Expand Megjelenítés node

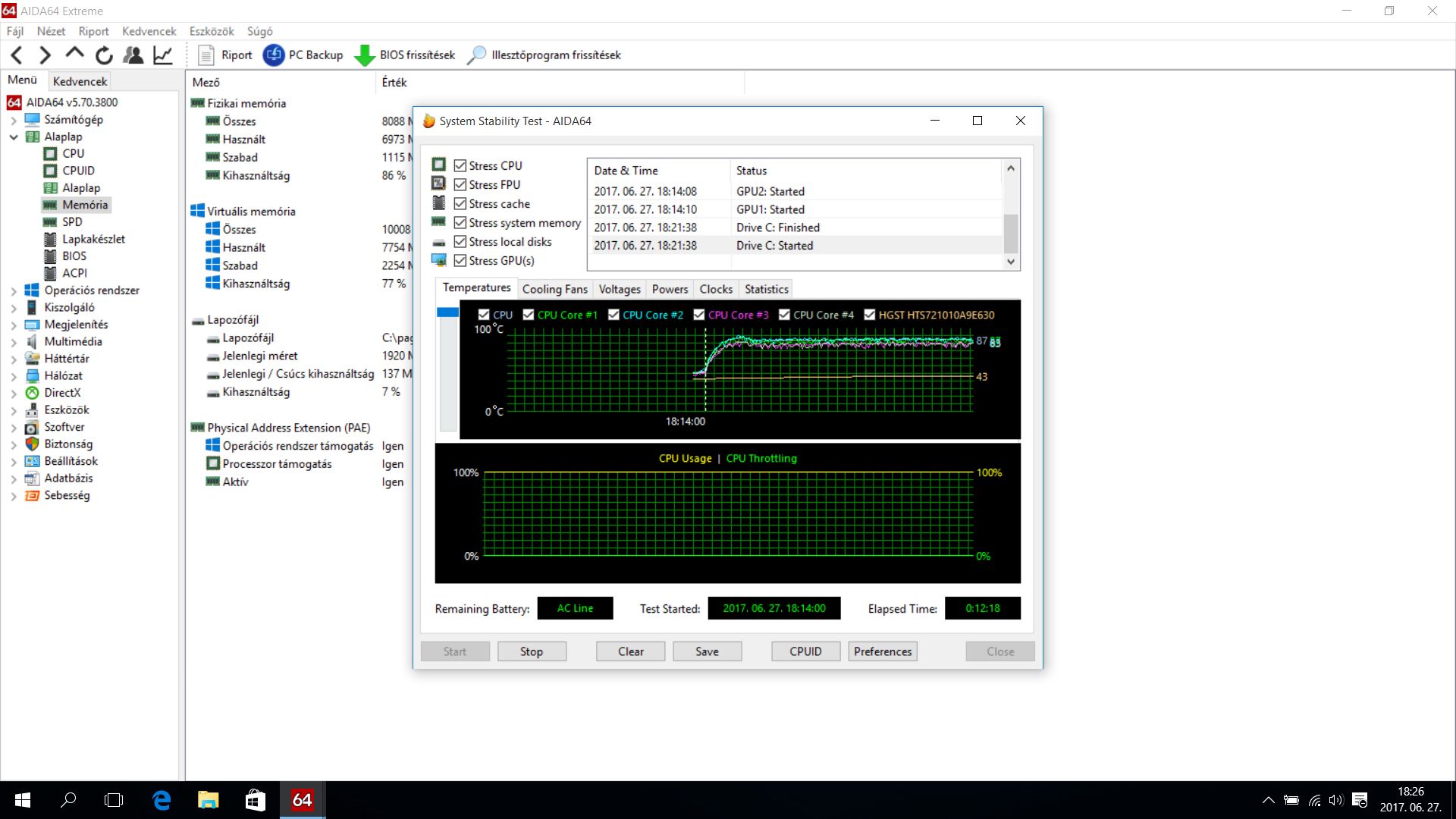coord(14,325)
